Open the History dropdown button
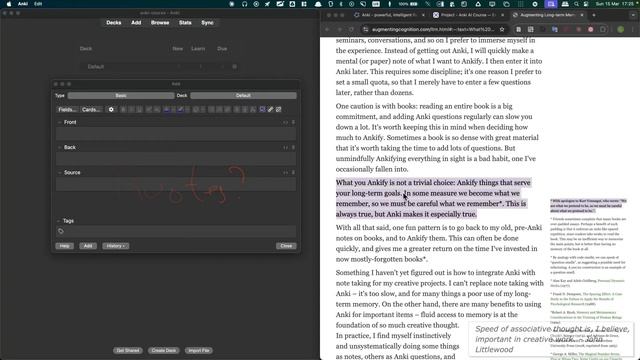640x360 pixels. (x=116, y=246)
